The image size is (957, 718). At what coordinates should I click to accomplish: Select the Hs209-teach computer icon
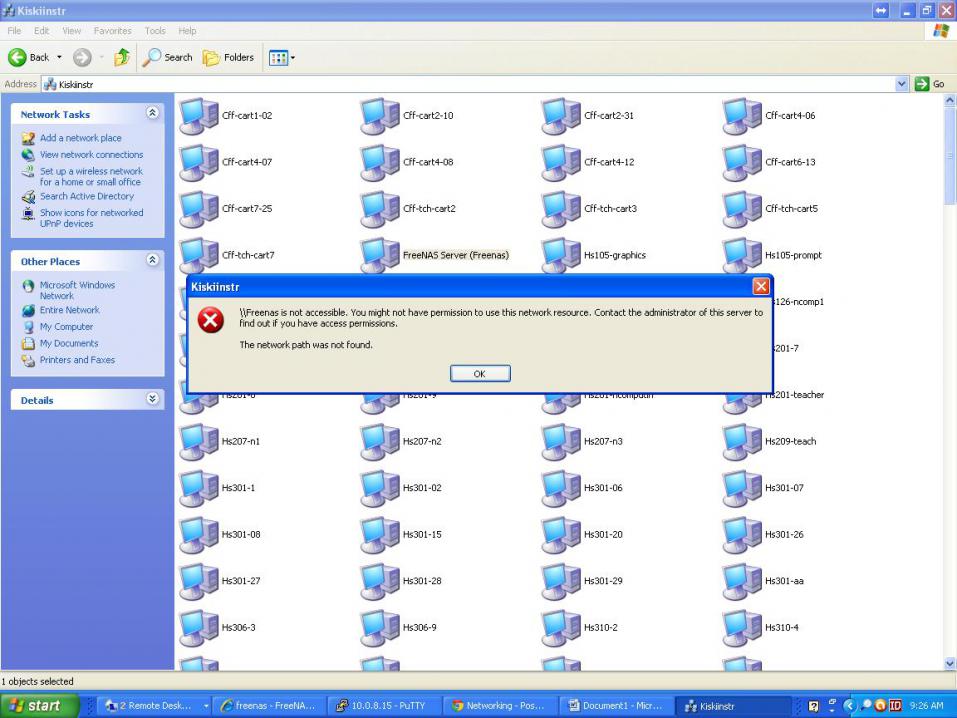742,441
